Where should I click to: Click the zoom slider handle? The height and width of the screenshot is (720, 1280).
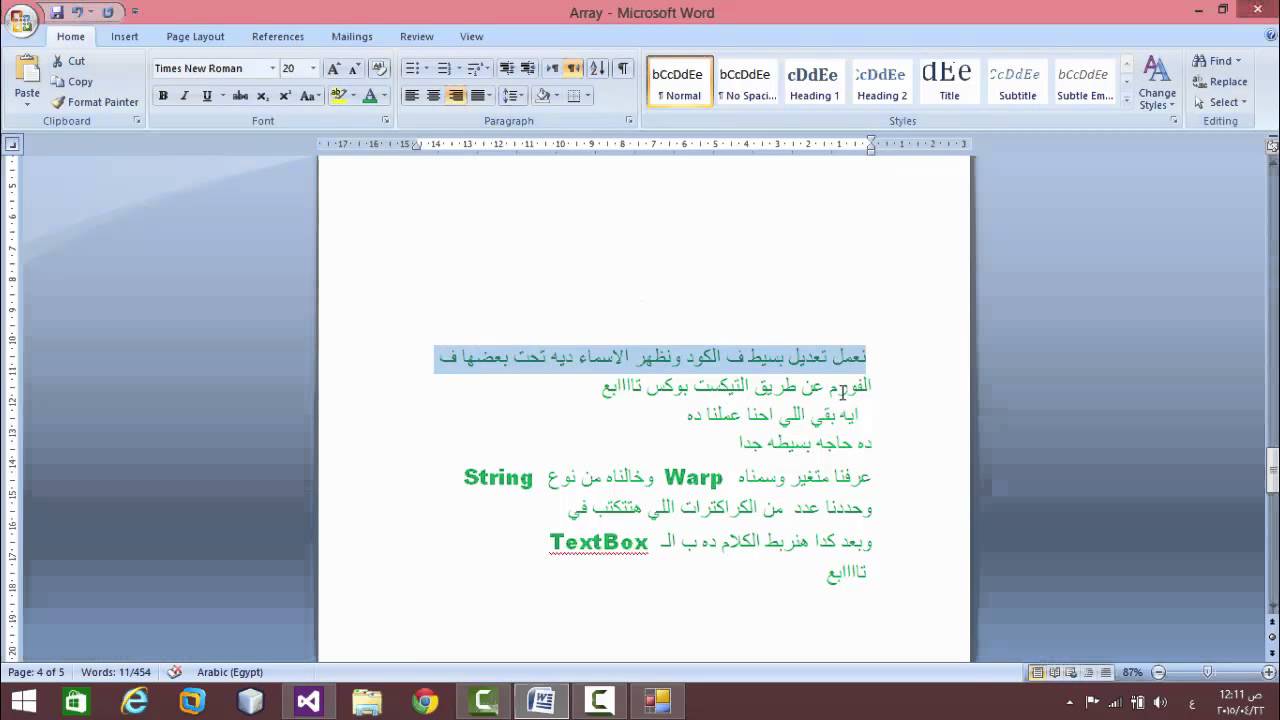click(1208, 673)
